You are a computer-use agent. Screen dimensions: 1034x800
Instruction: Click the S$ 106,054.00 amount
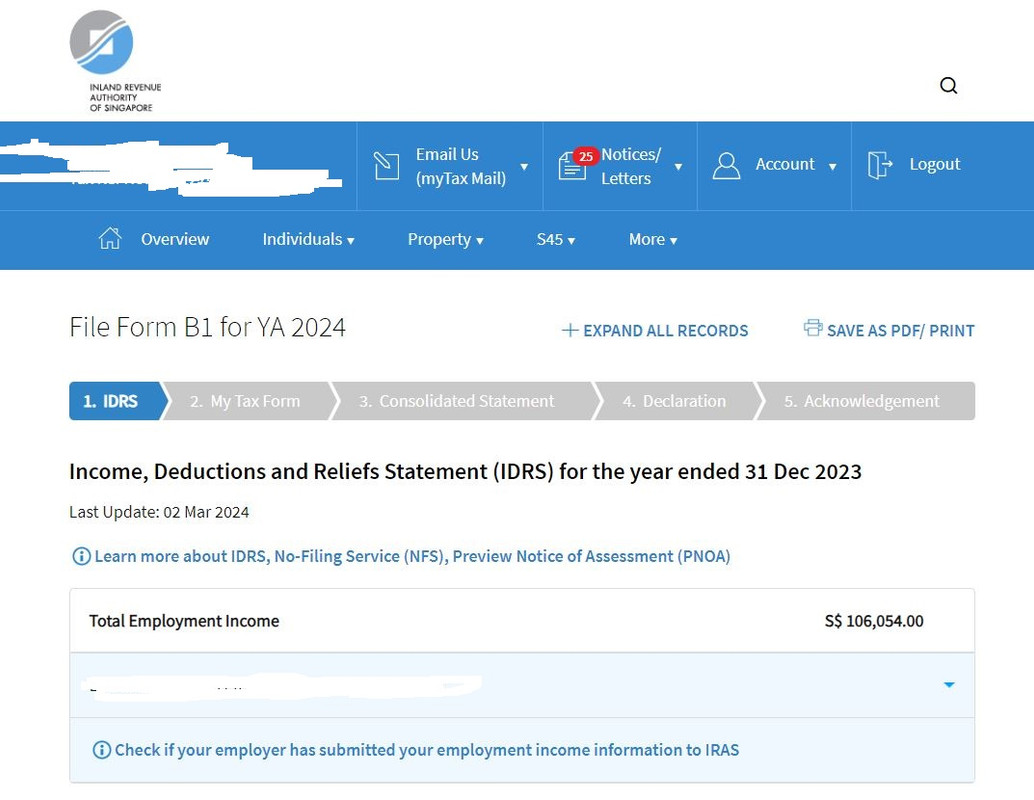874,621
